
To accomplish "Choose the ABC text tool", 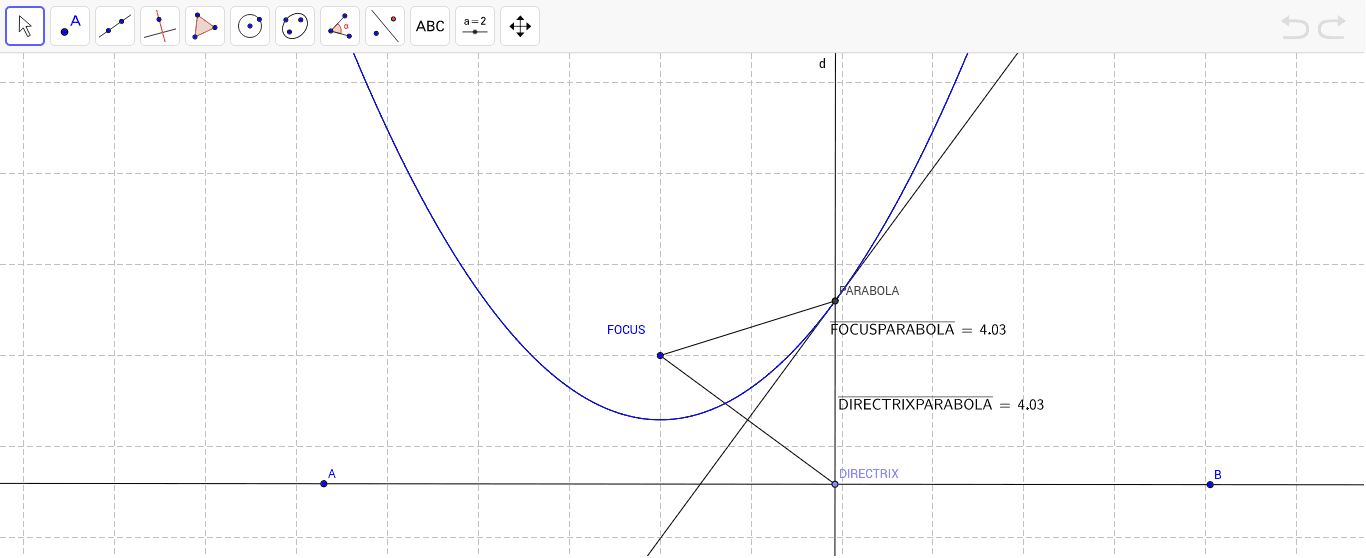I will coord(430,26).
